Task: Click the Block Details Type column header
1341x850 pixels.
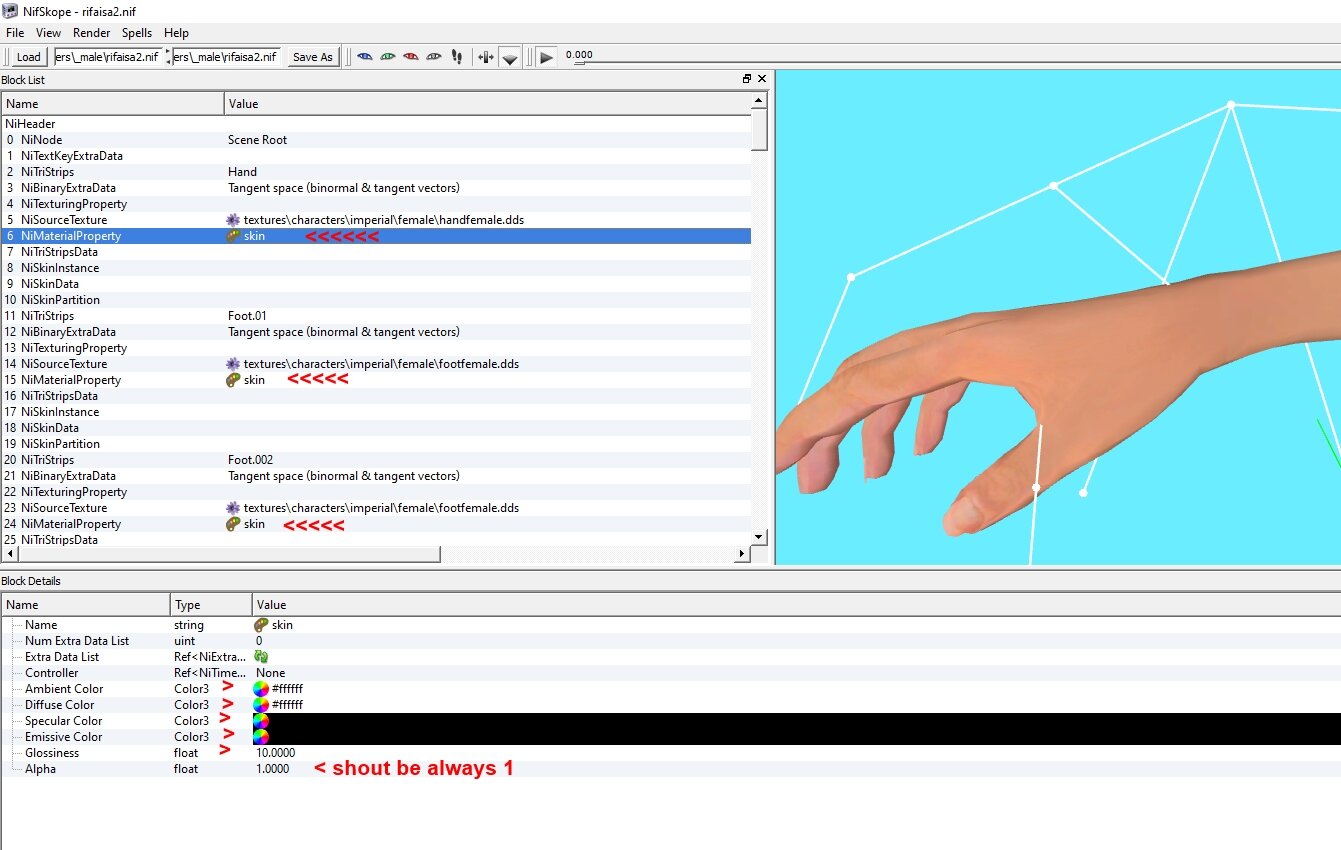Action: 211,605
